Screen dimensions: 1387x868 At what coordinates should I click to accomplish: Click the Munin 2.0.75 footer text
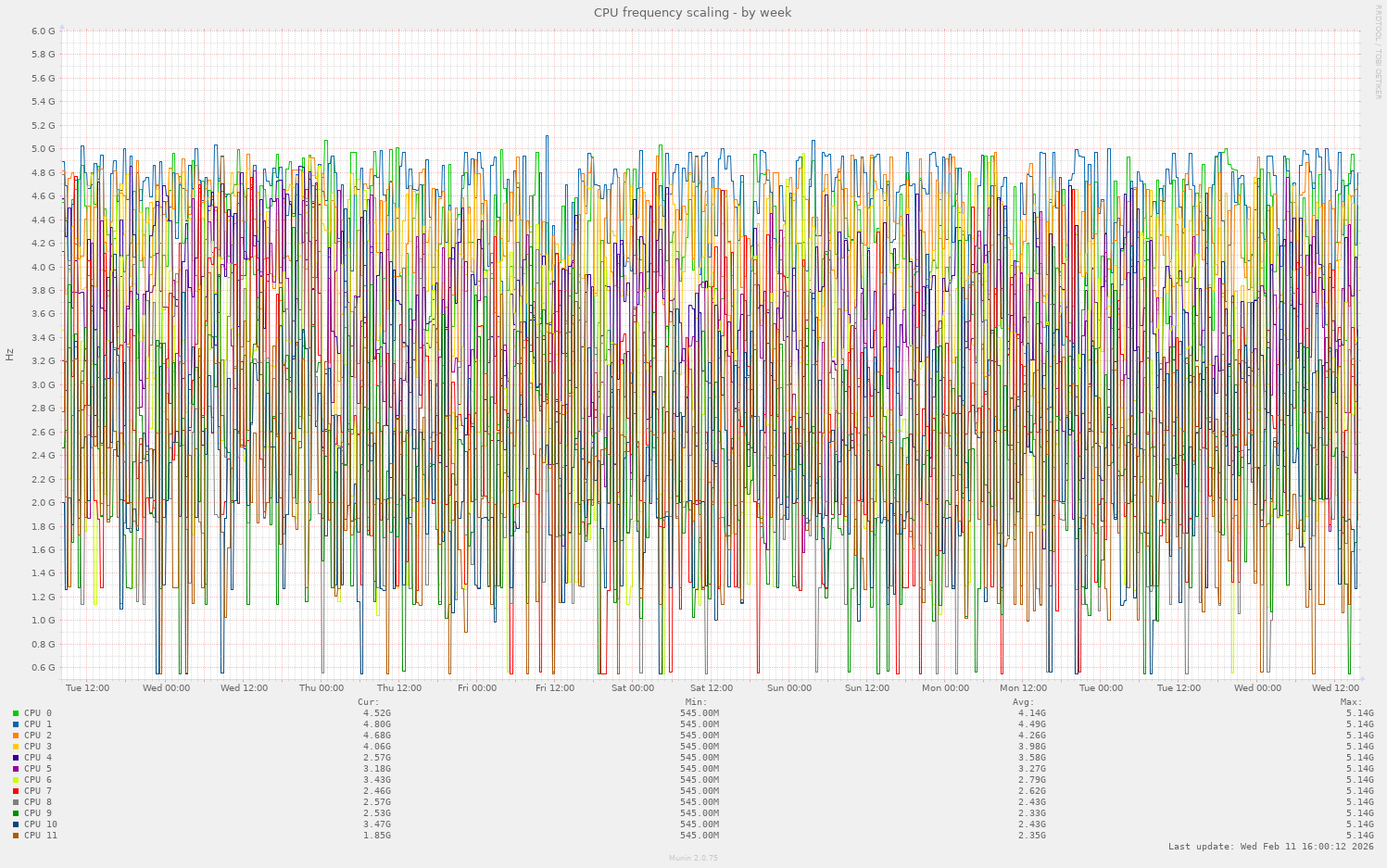pyautogui.click(x=693, y=858)
